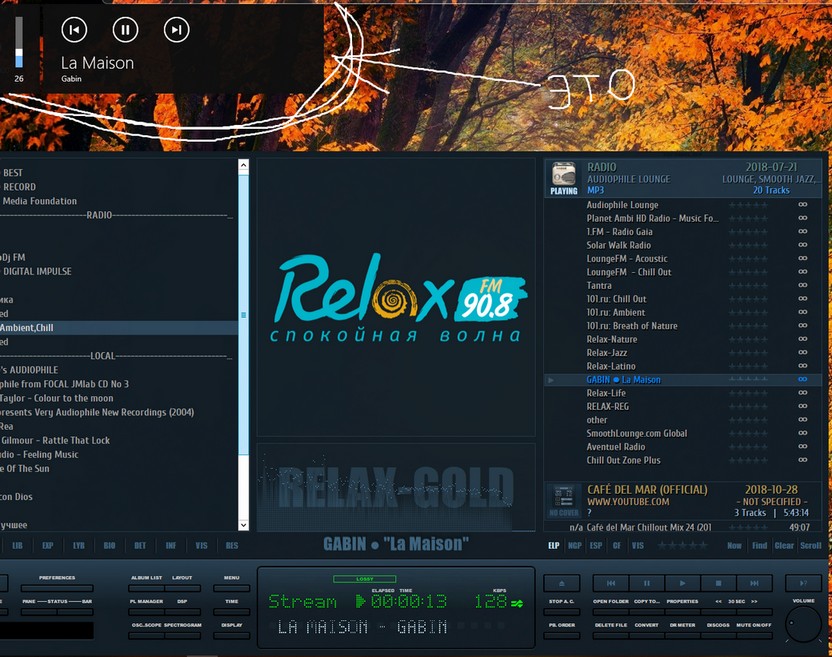The height and width of the screenshot is (657, 832).
Task: Click the player's pause button
Action: pos(646,583)
